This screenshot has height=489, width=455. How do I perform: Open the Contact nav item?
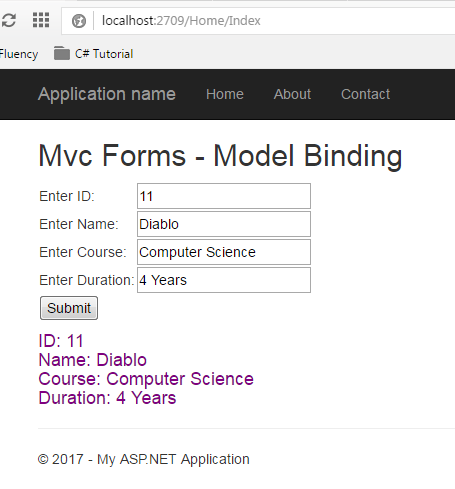tap(365, 94)
